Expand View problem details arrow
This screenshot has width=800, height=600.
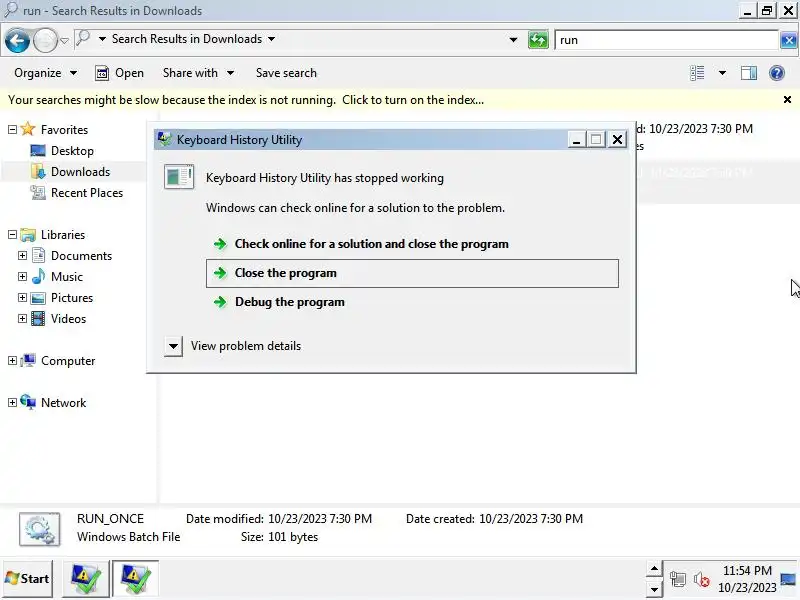(x=173, y=346)
